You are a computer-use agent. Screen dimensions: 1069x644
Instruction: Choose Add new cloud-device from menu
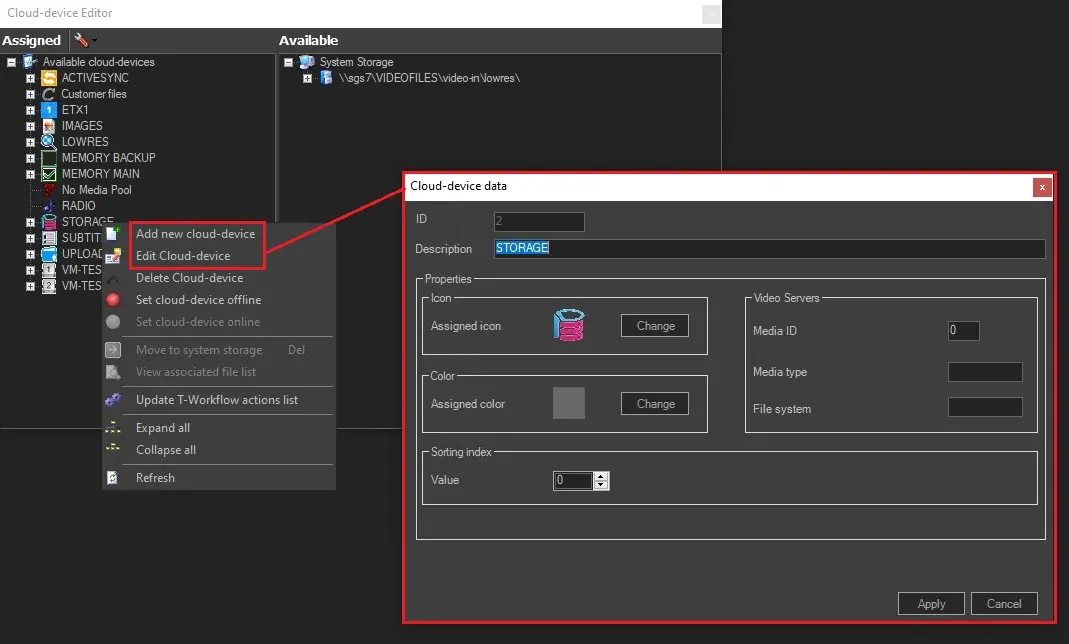tap(195, 234)
